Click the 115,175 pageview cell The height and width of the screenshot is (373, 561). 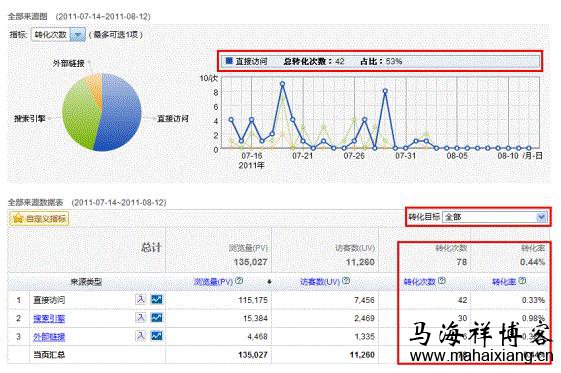pos(253,300)
